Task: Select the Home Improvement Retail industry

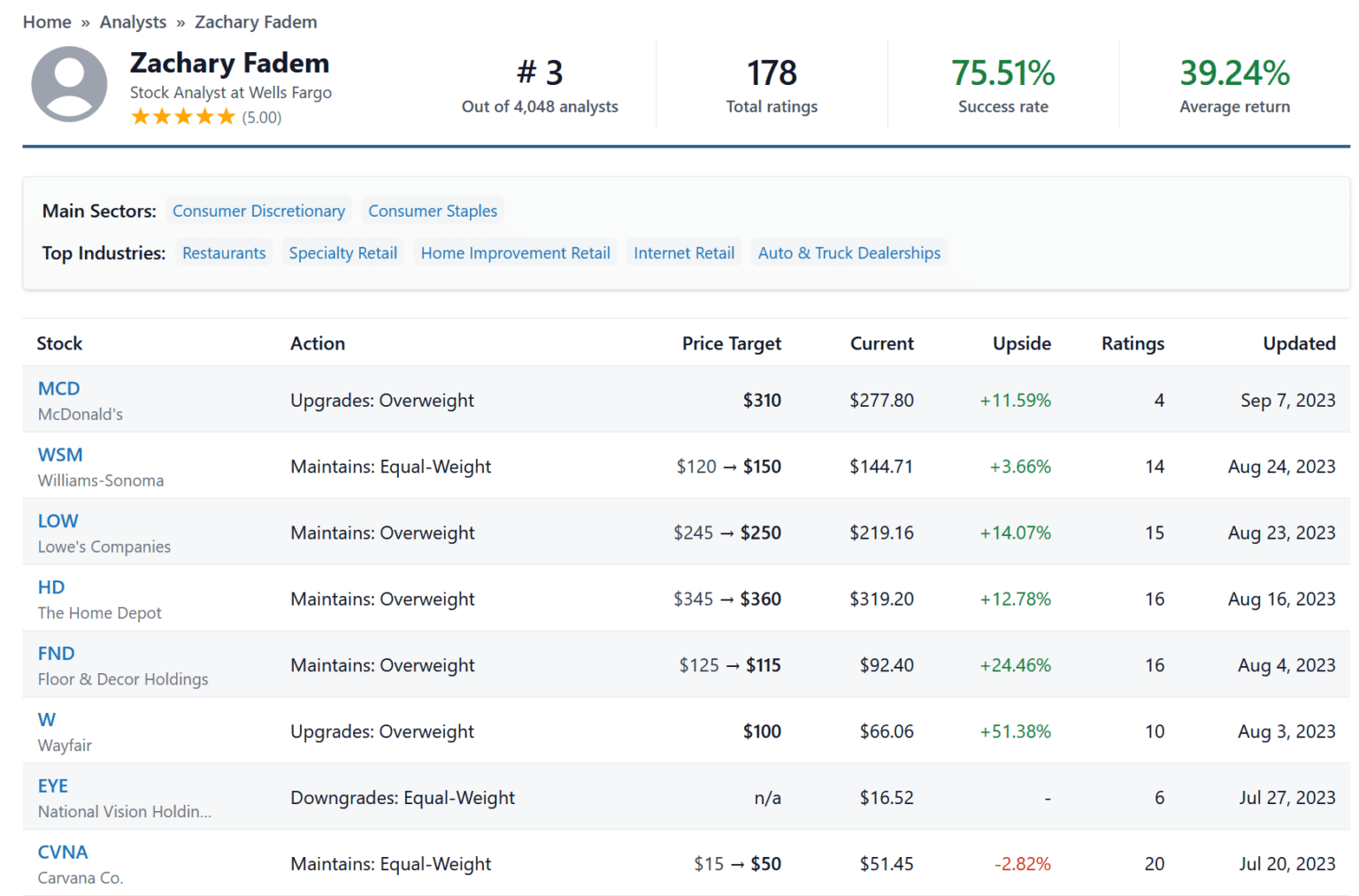Action: coord(515,253)
